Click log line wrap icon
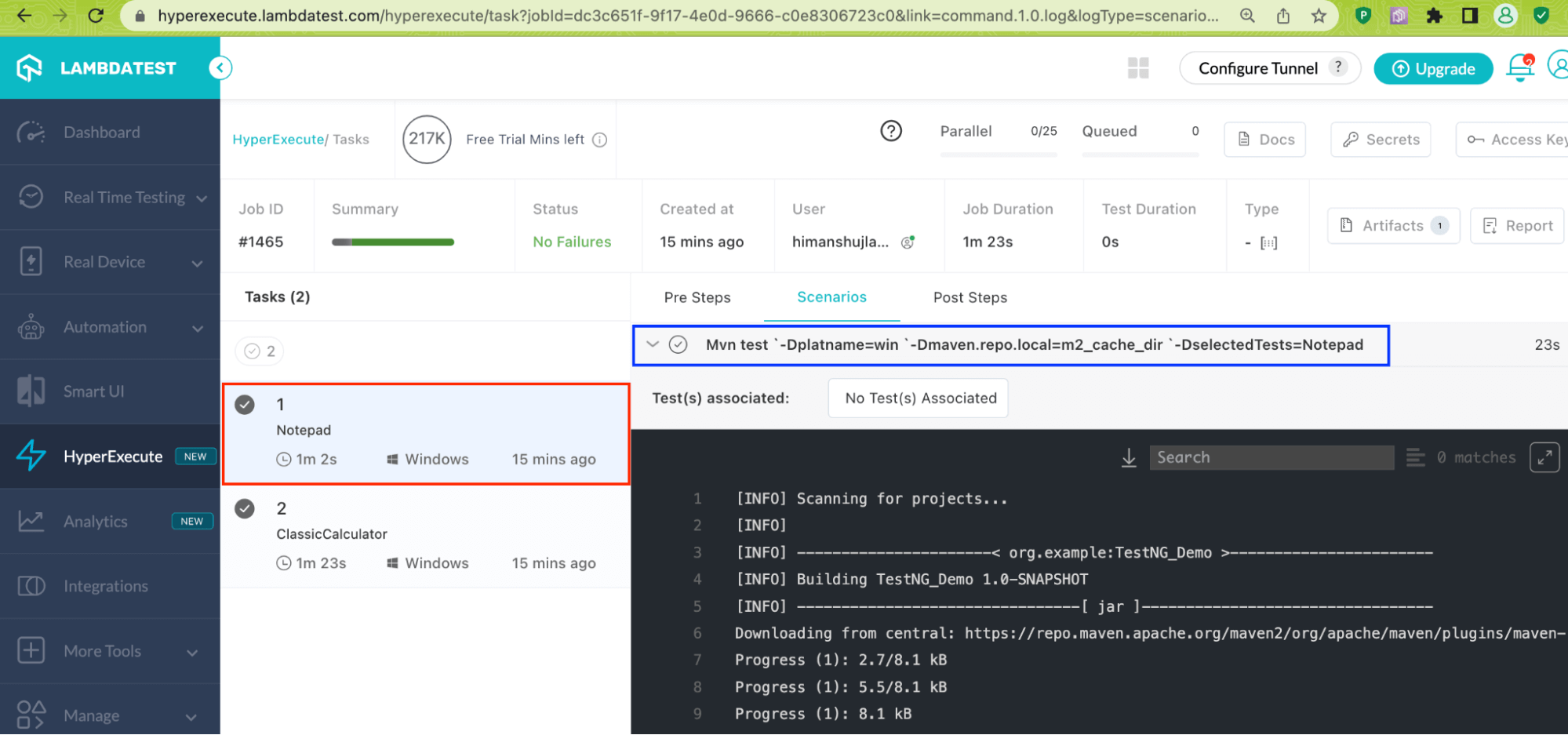 (x=1415, y=457)
